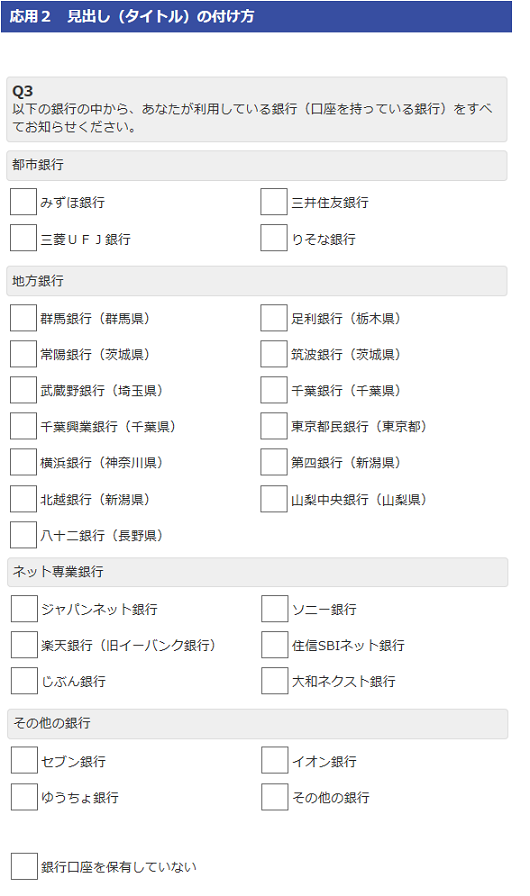Select the 八十二銀行（長野県） checkbox
The height and width of the screenshot is (896, 530).
(x=23, y=535)
